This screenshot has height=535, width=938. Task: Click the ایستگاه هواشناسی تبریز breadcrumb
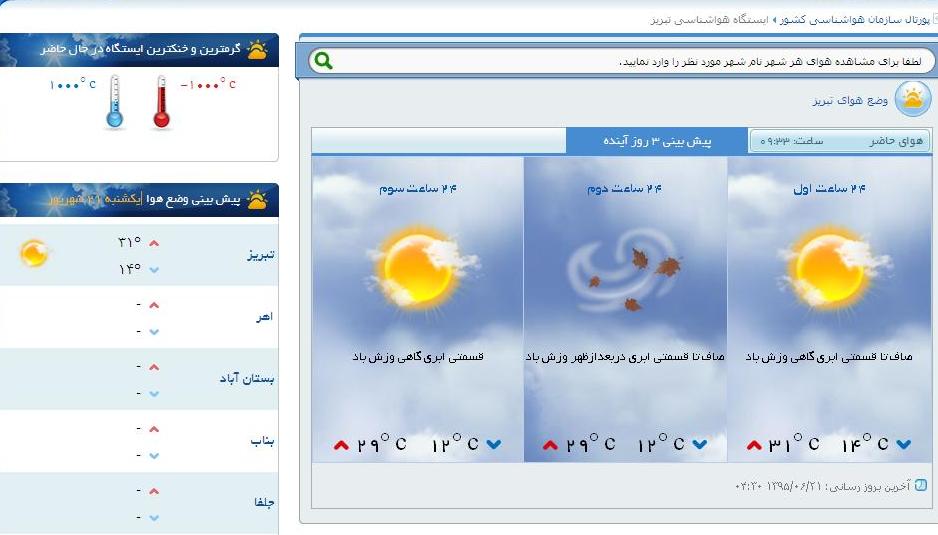pos(709,20)
